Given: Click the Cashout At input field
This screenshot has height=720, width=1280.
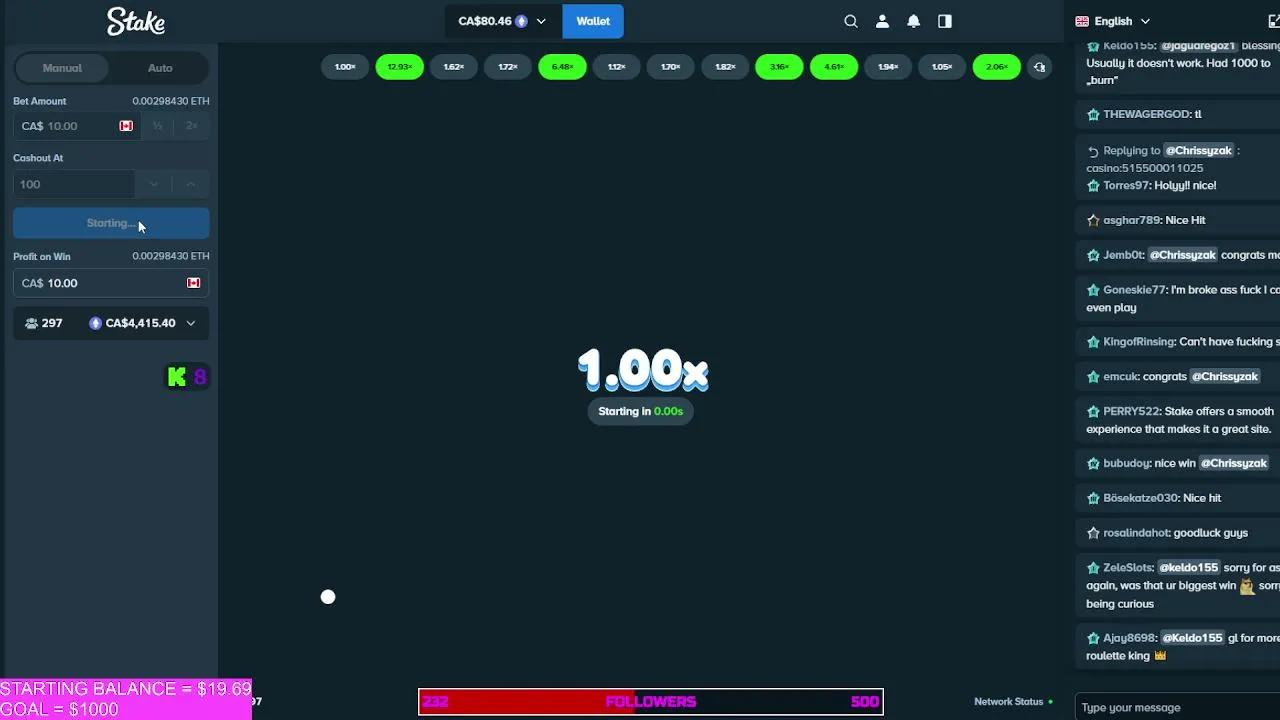Looking at the screenshot, I should coord(74,184).
